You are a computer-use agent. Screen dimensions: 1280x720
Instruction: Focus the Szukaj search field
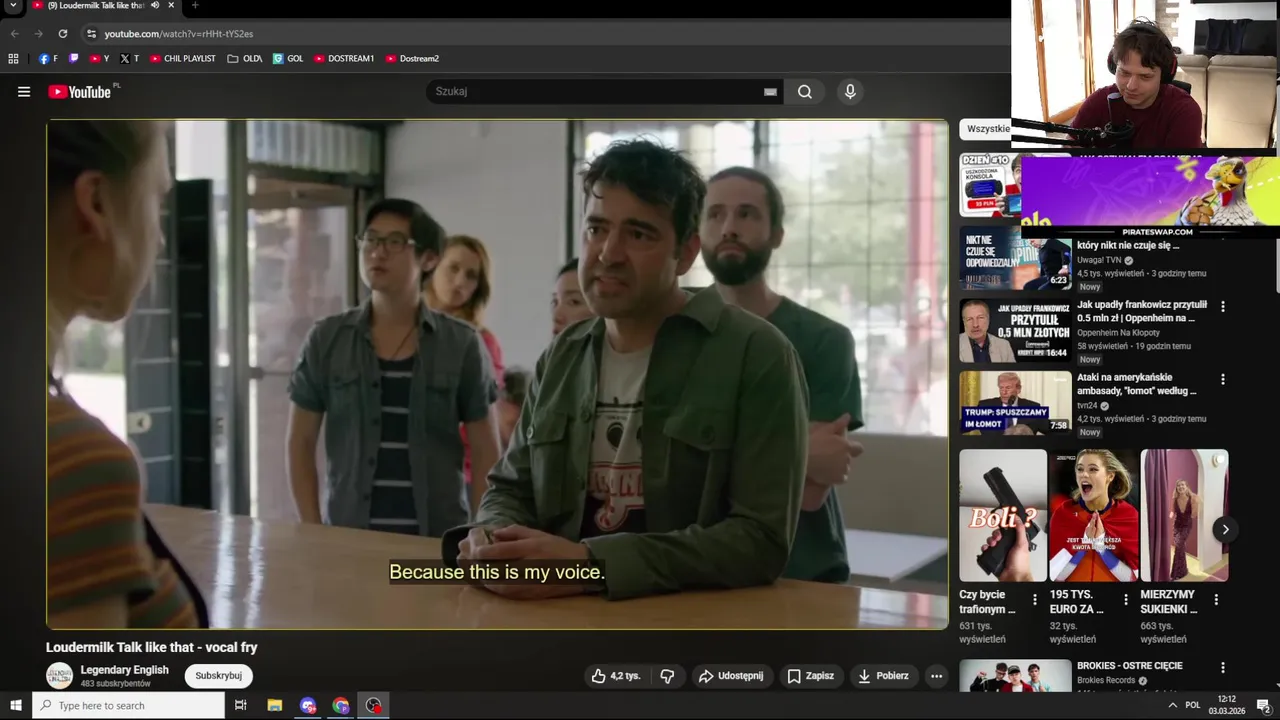(595, 92)
